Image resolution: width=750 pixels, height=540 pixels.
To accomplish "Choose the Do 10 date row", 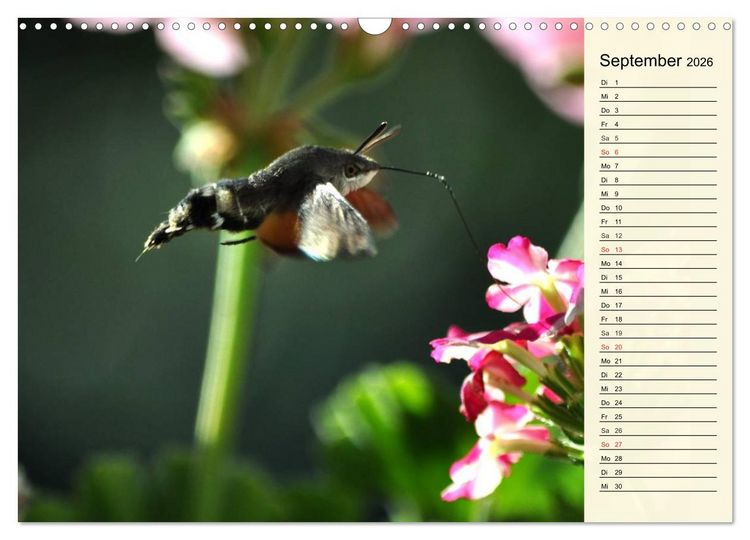I will tap(658, 208).
